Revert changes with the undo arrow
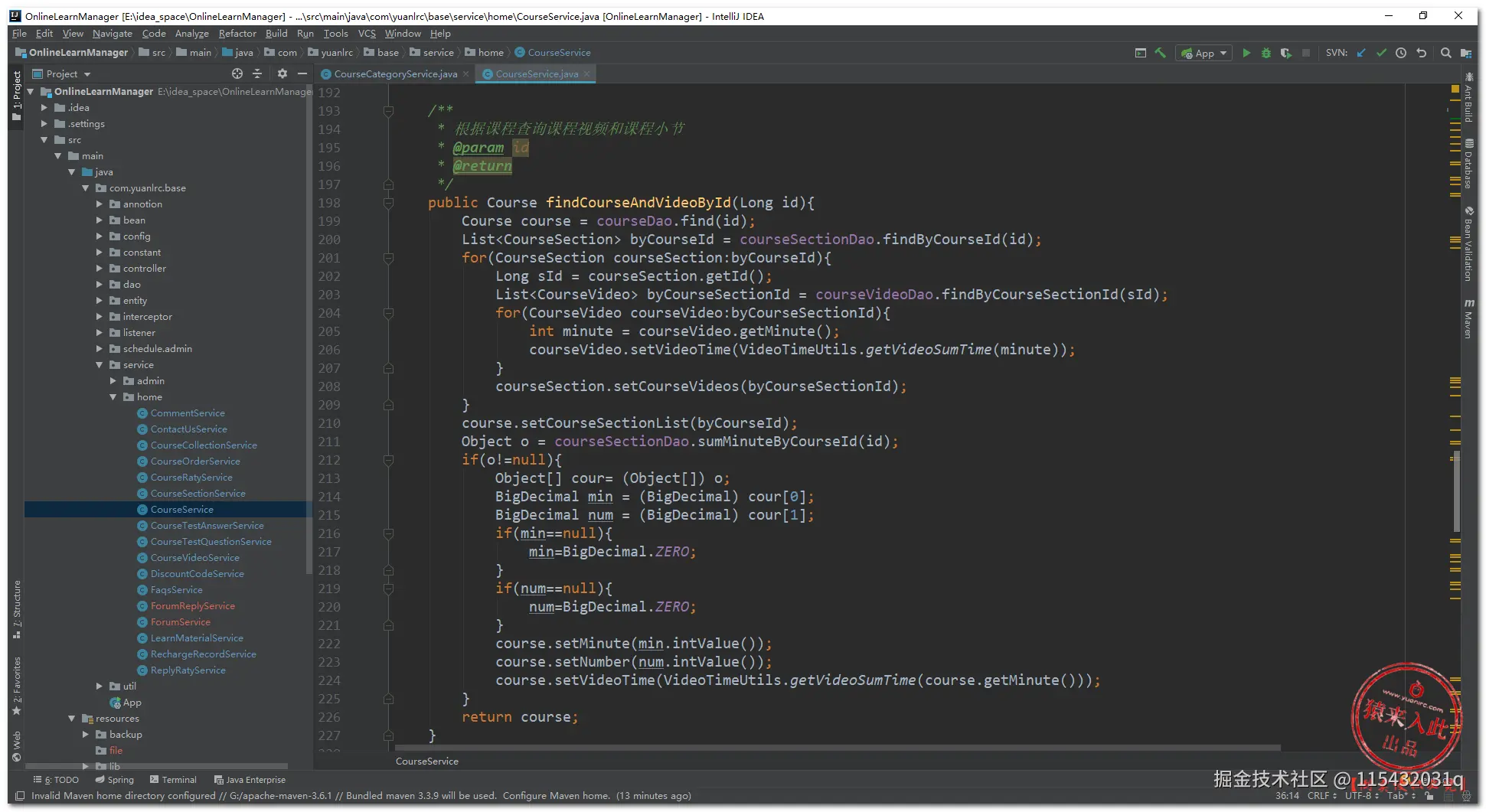This screenshot has height=812, width=1486. (1422, 53)
